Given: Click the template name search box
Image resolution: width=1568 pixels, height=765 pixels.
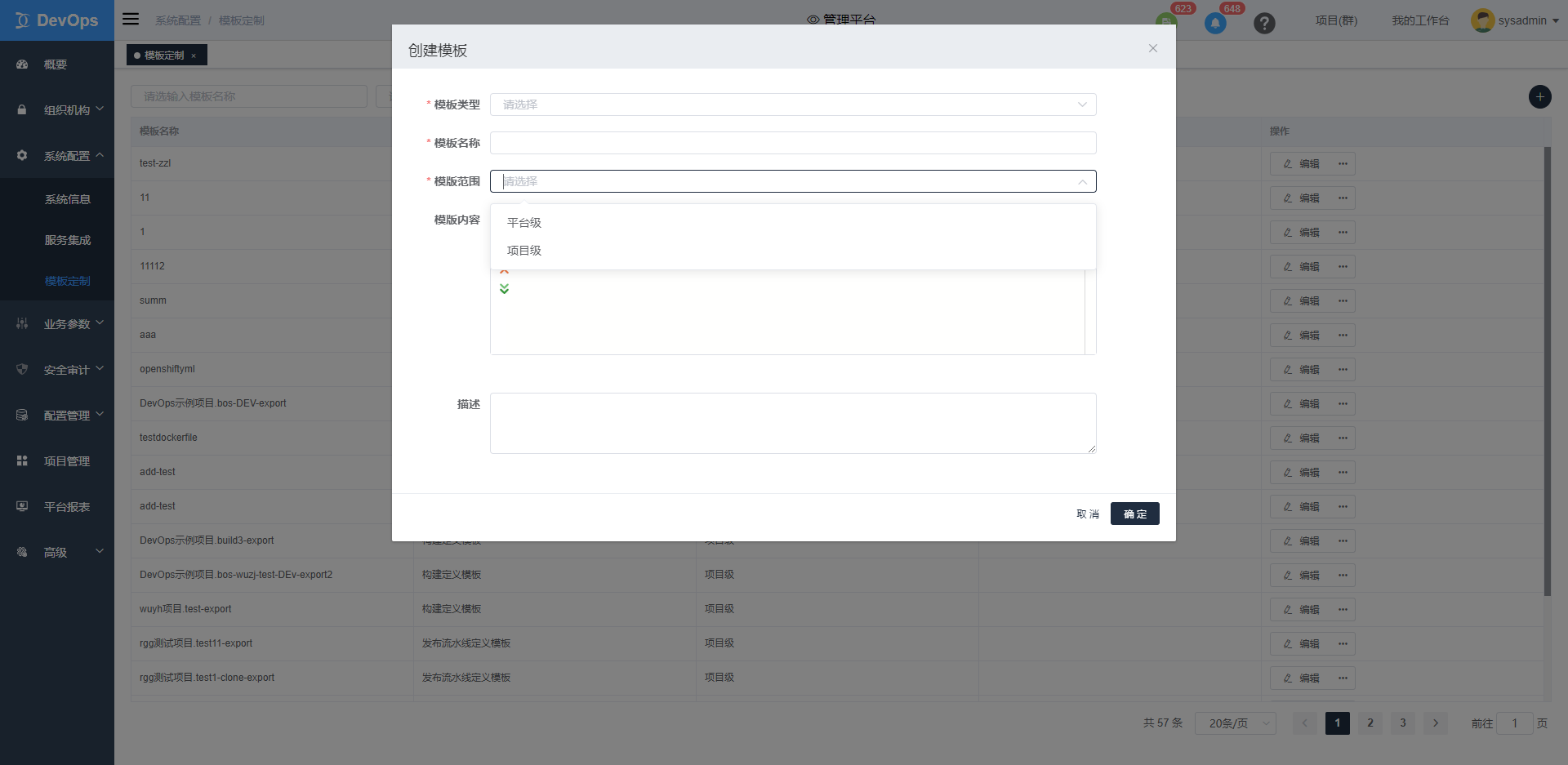Looking at the screenshot, I should 249,96.
